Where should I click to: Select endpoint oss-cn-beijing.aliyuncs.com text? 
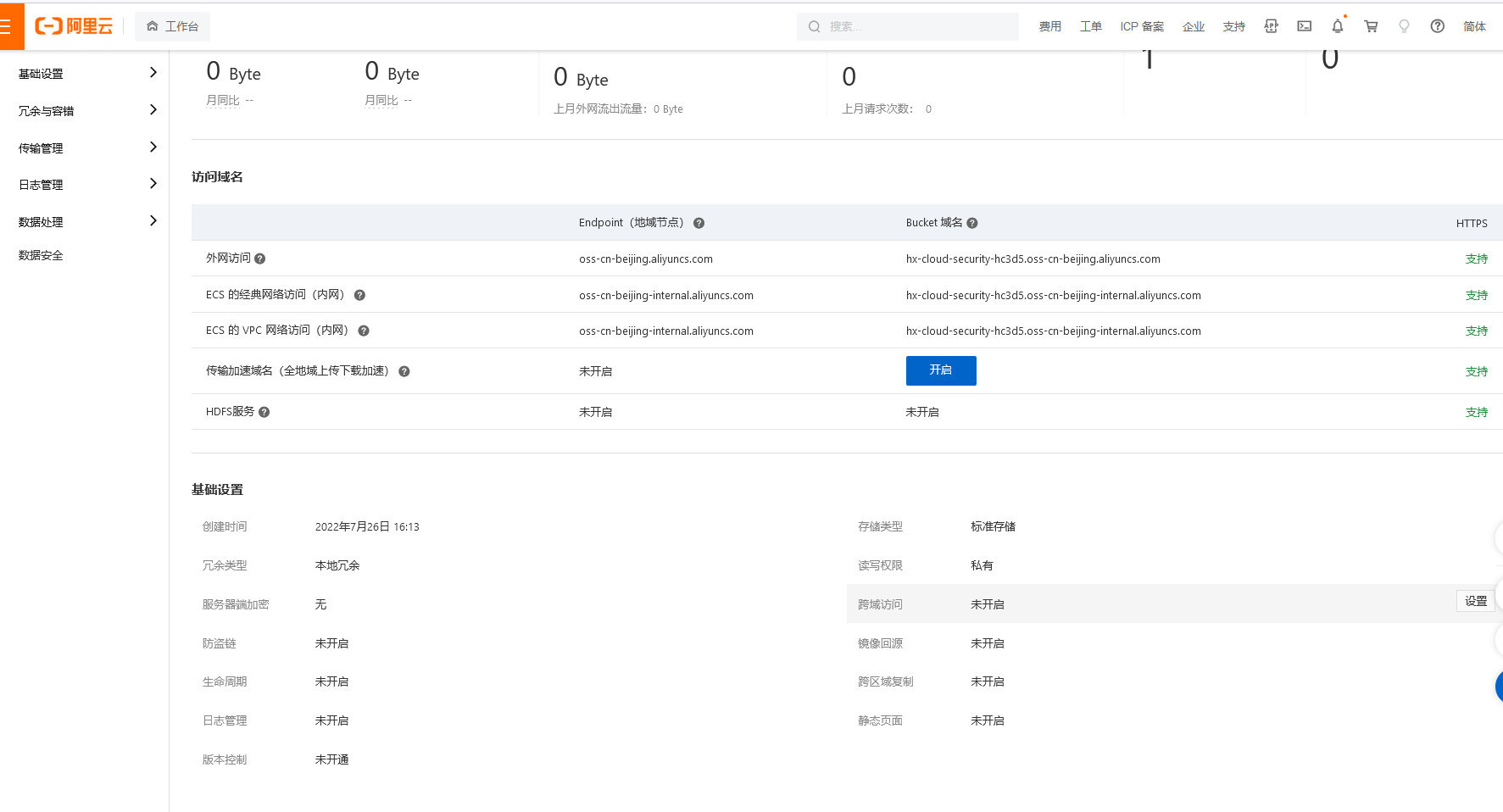click(646, 259)
